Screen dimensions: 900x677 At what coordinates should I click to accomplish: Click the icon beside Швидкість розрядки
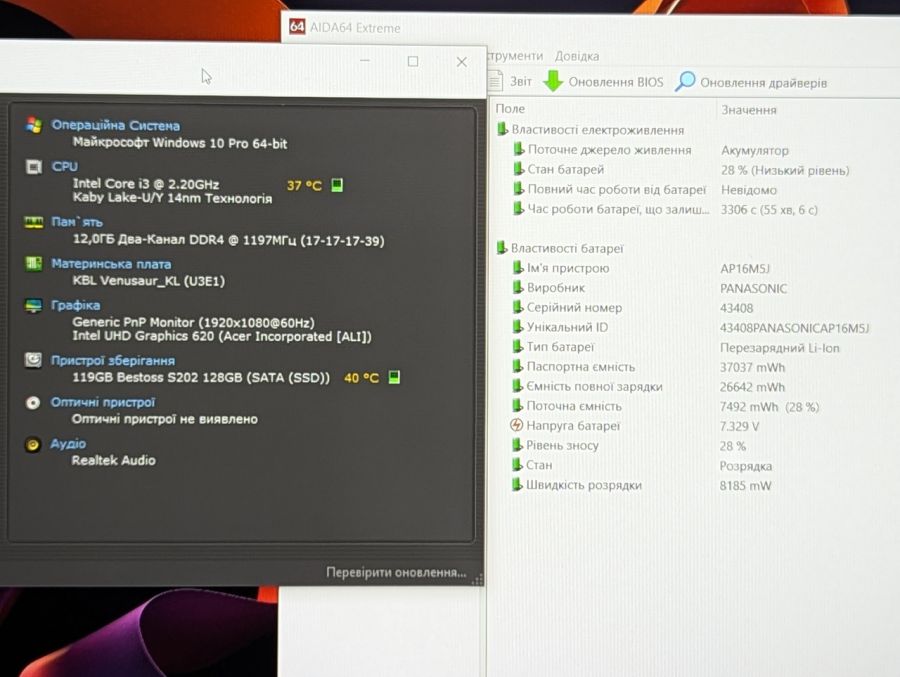(517, 484)
